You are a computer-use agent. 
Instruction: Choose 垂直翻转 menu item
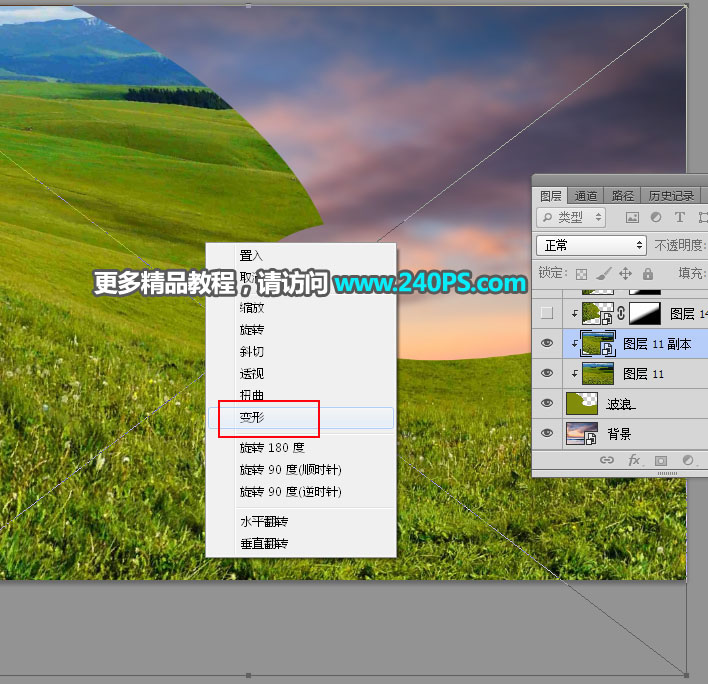click(301, 543)
